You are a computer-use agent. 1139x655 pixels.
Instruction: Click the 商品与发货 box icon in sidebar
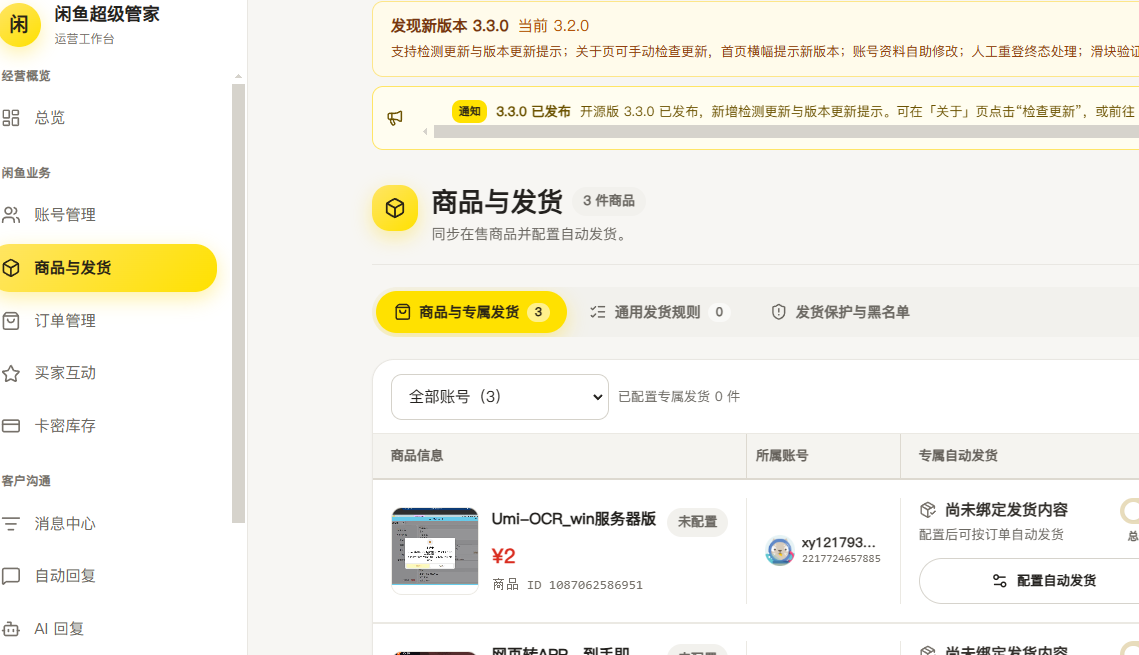click(11, 268)
